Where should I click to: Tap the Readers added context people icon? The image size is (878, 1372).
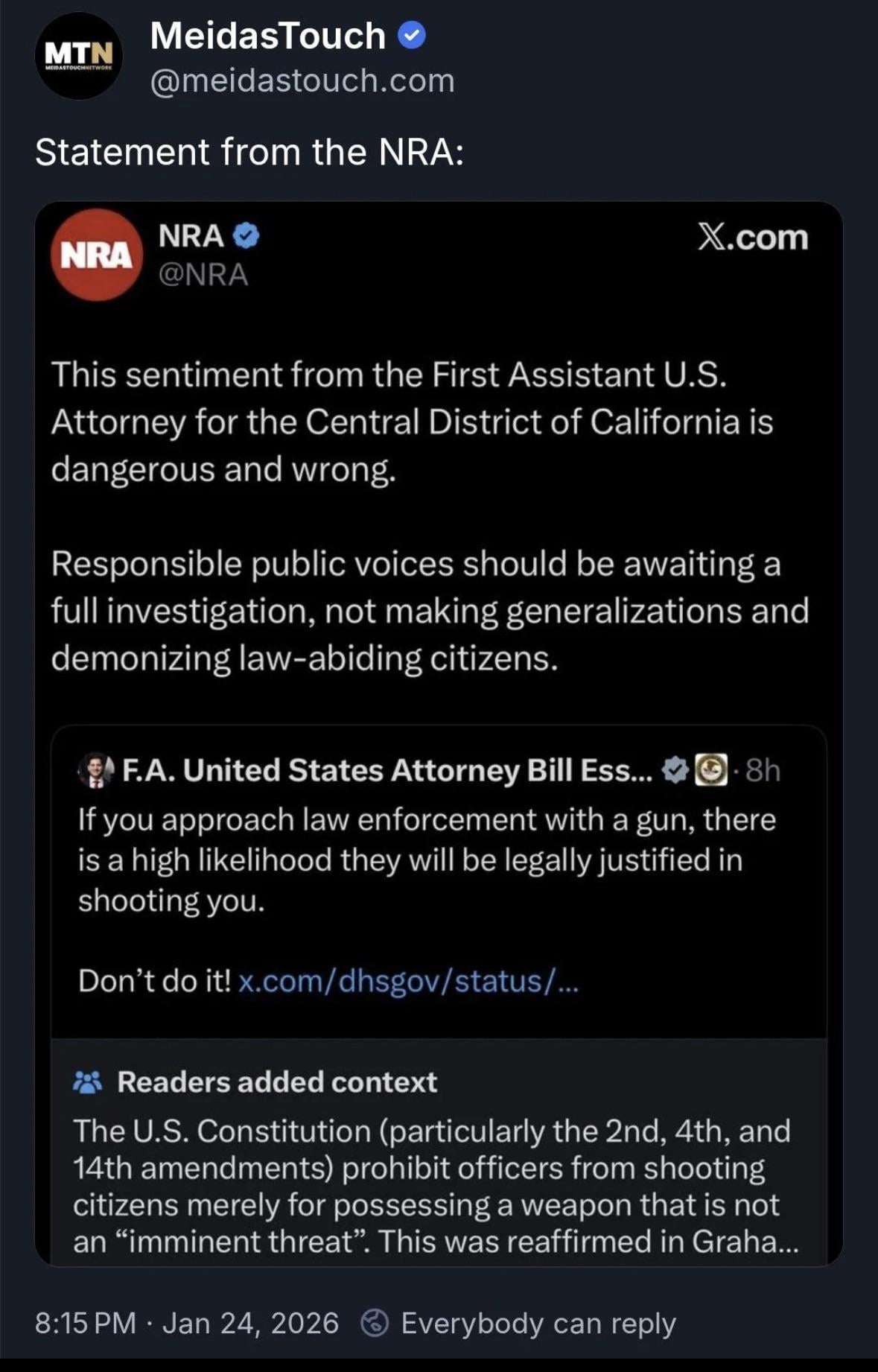[x=88, y=1082]
